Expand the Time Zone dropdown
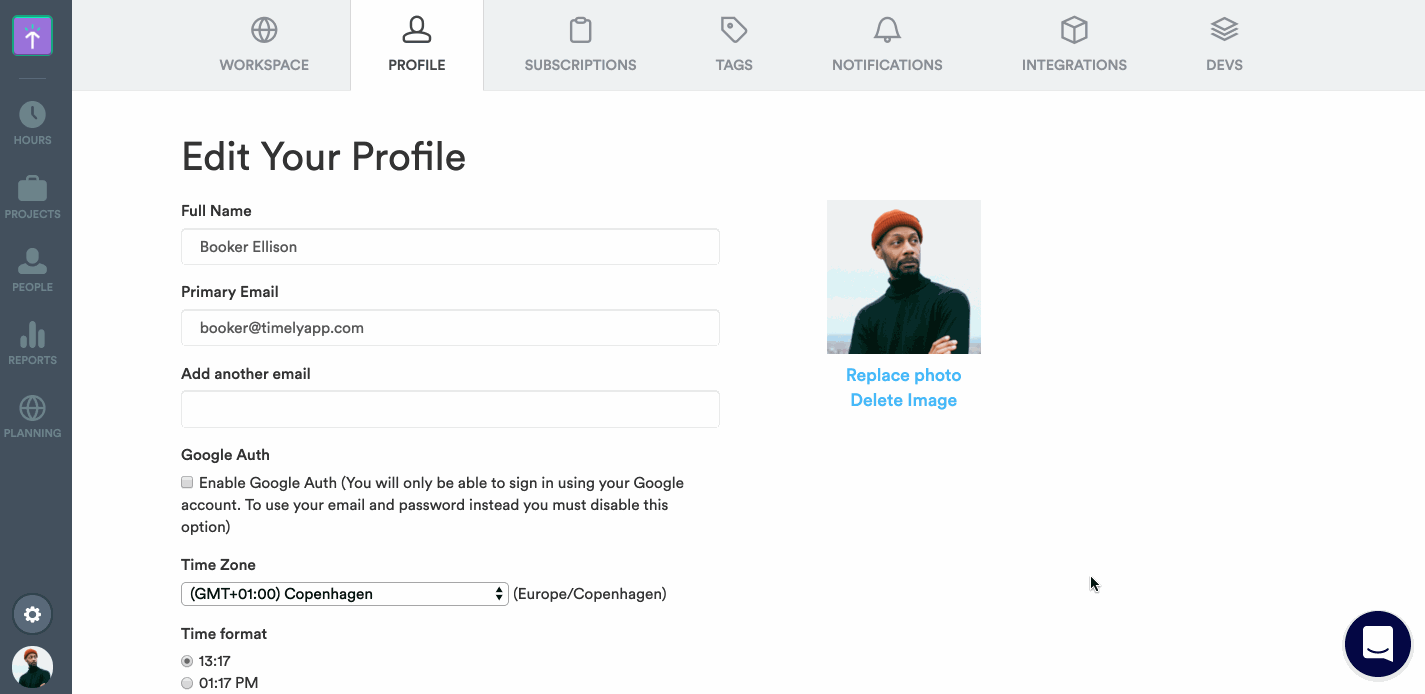The width and height of the screenshot is (1425, 694). click(345, 594)
